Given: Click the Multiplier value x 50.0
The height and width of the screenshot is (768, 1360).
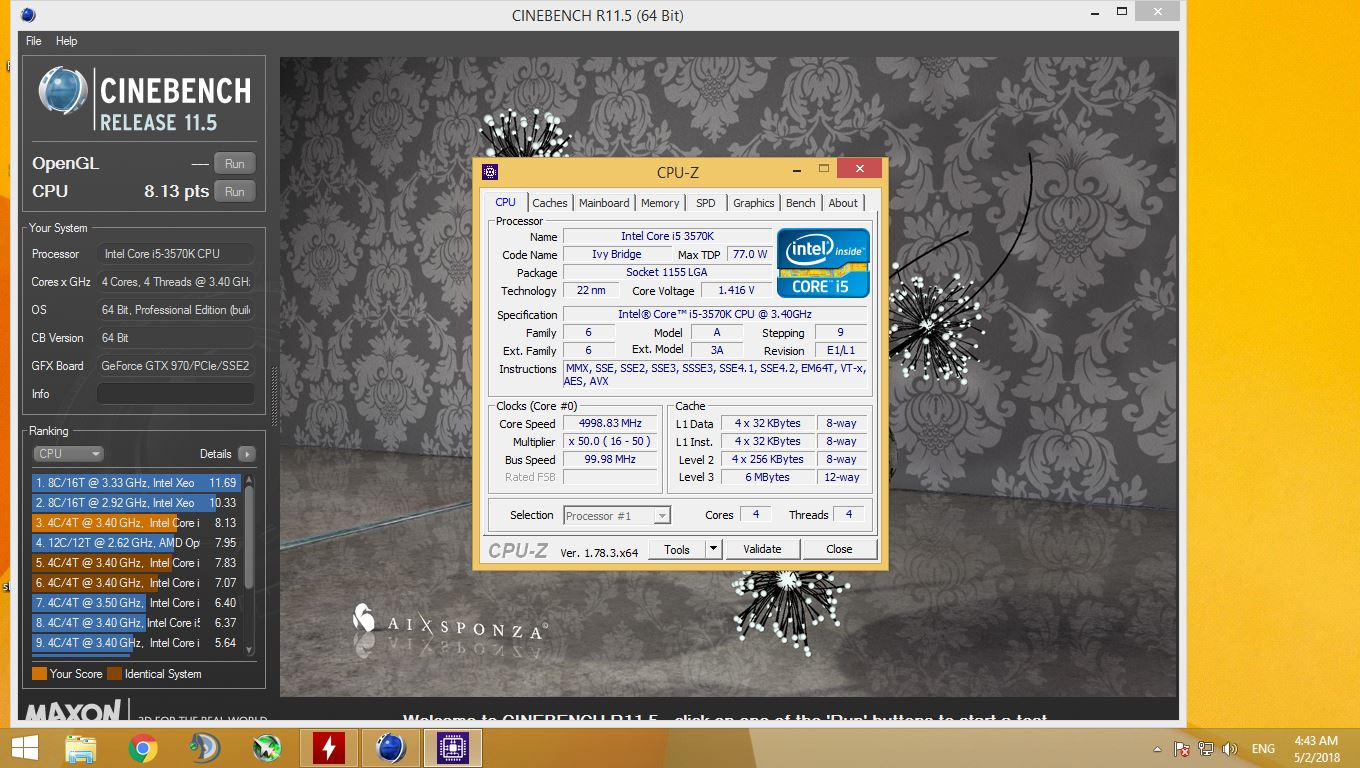Looking at the screenshot, I should point(610,442).
